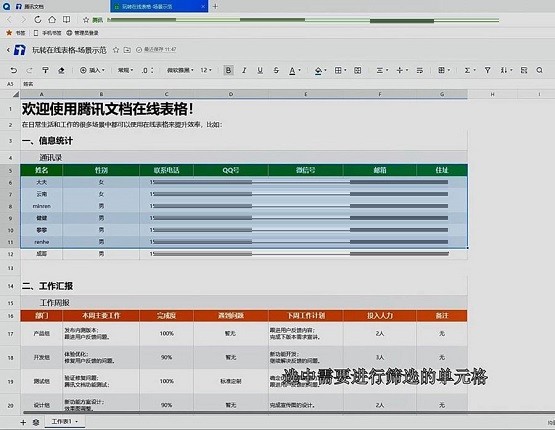Viewport: 555px width, 430px height.
Task: Click the browser forward arrow
Action: [23, 20]
